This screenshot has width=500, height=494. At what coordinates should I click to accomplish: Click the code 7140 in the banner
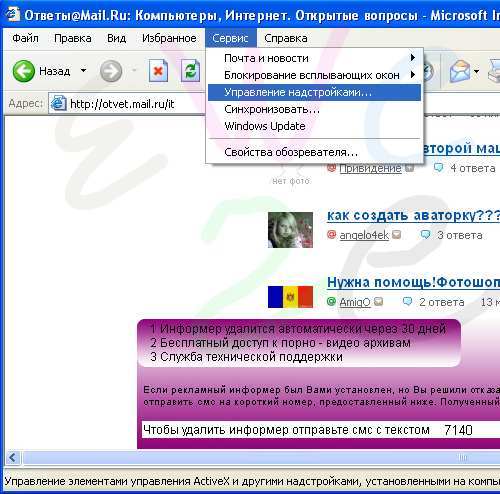[x=458, y=430]
